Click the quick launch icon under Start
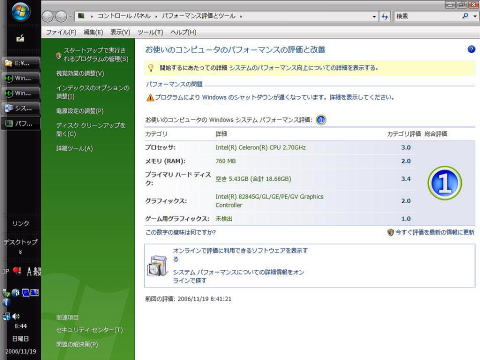480x360 pixels. [20, 39]
